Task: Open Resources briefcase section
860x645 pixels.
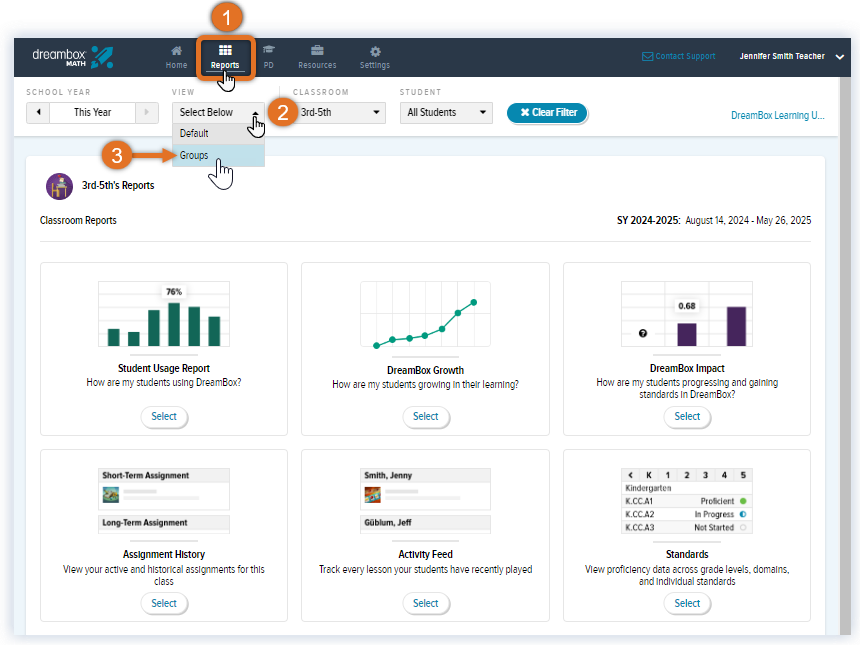Action: (317, 57)
